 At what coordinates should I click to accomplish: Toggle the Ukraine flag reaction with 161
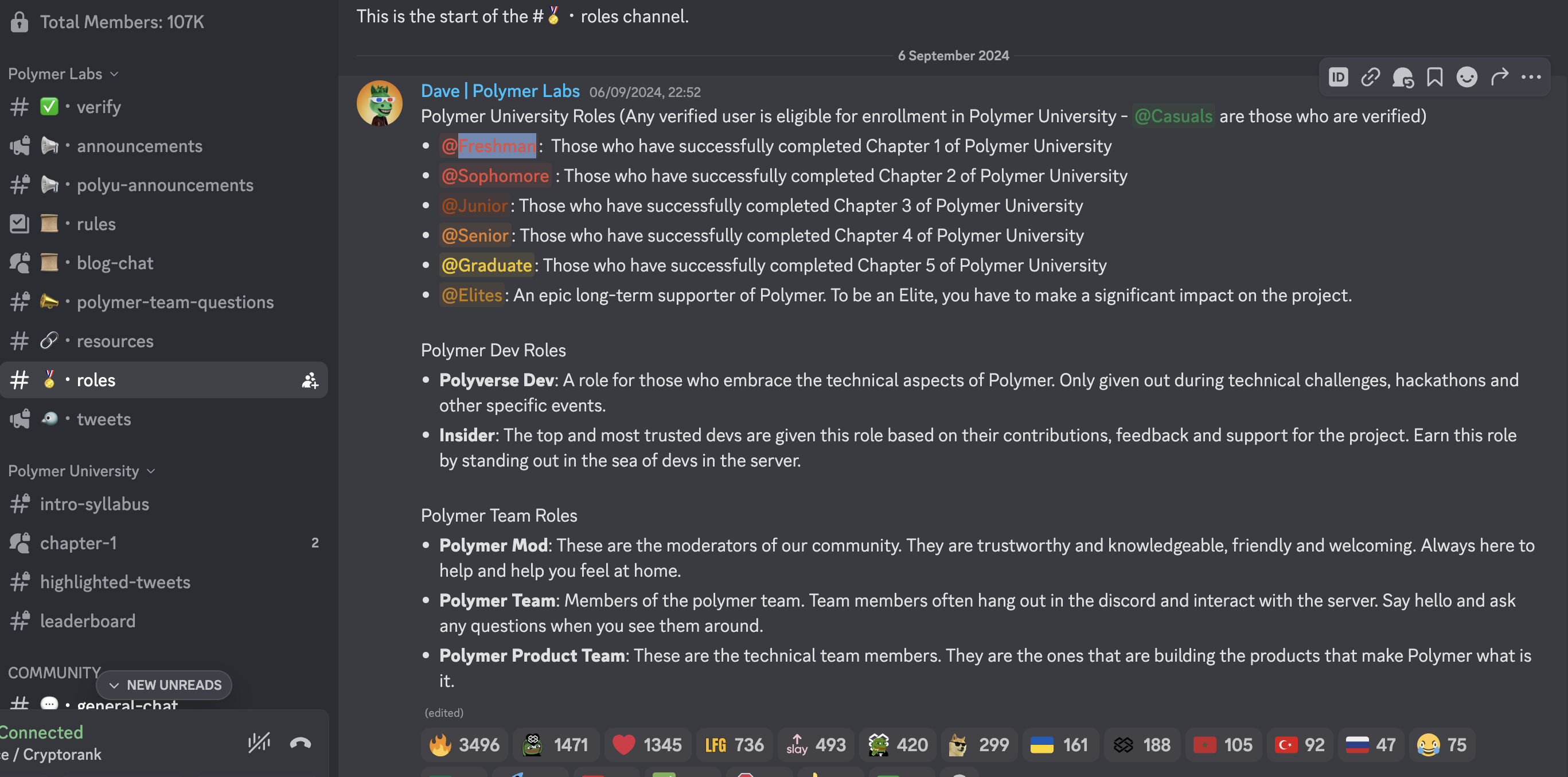1060,745
